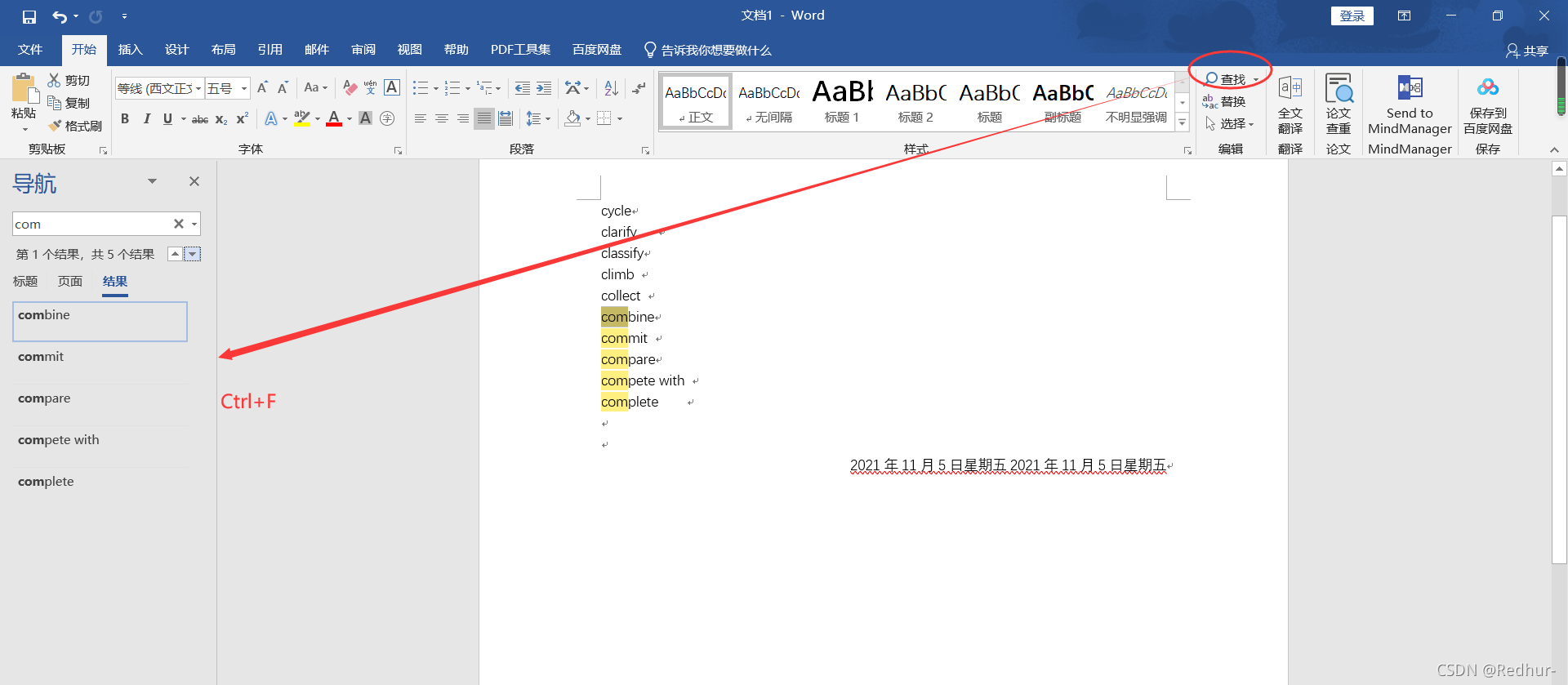1568x685 pixels.
Task: Click the Find (查找) magnifier command
Action: (1226, 79)
